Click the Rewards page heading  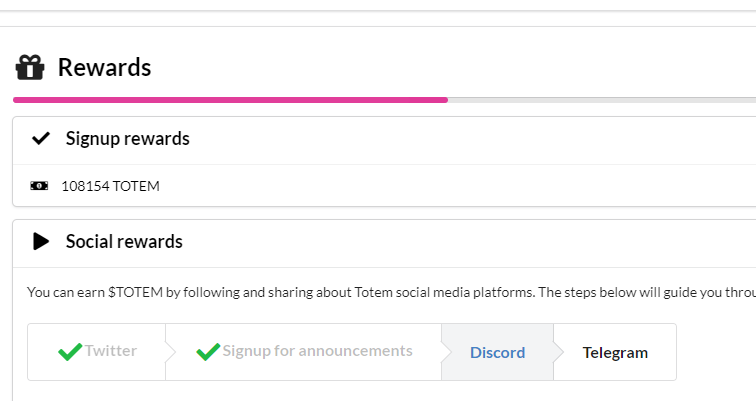104,68
